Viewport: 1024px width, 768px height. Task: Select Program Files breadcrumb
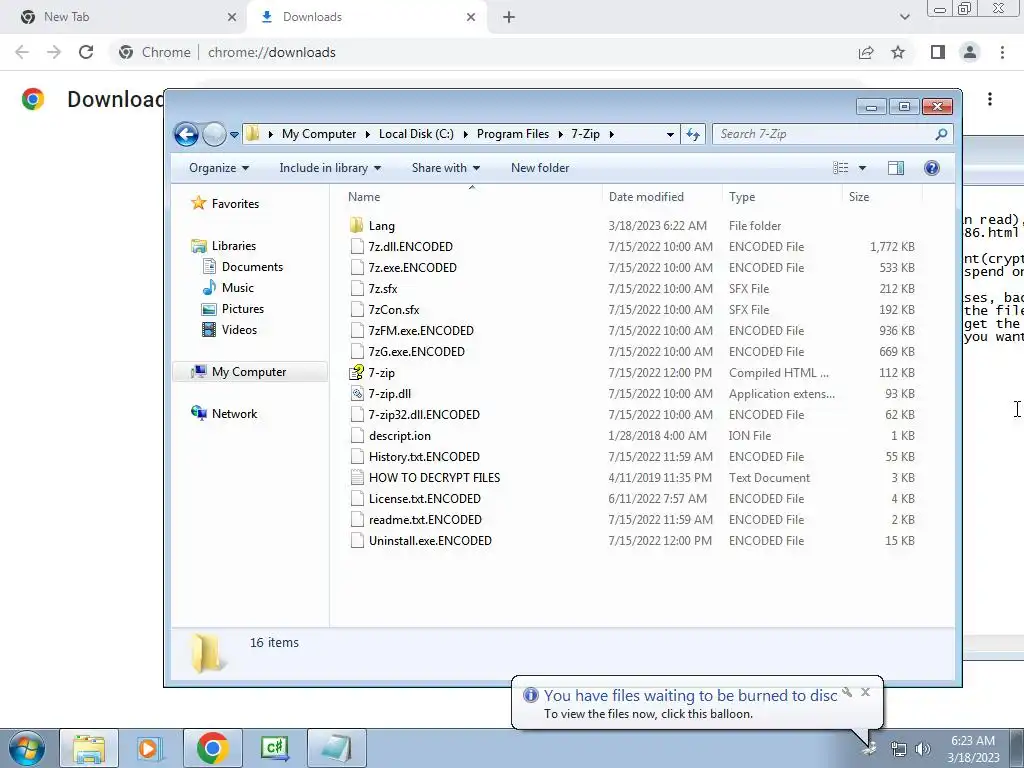point(513,134)
